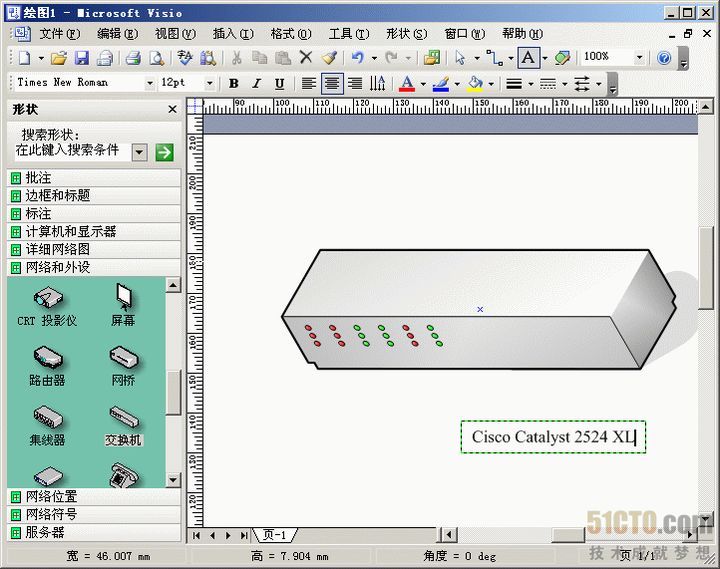This screenshot has height=569, width=720.
Task: Open the 插入(I) menu
Action: coord(233,34)
